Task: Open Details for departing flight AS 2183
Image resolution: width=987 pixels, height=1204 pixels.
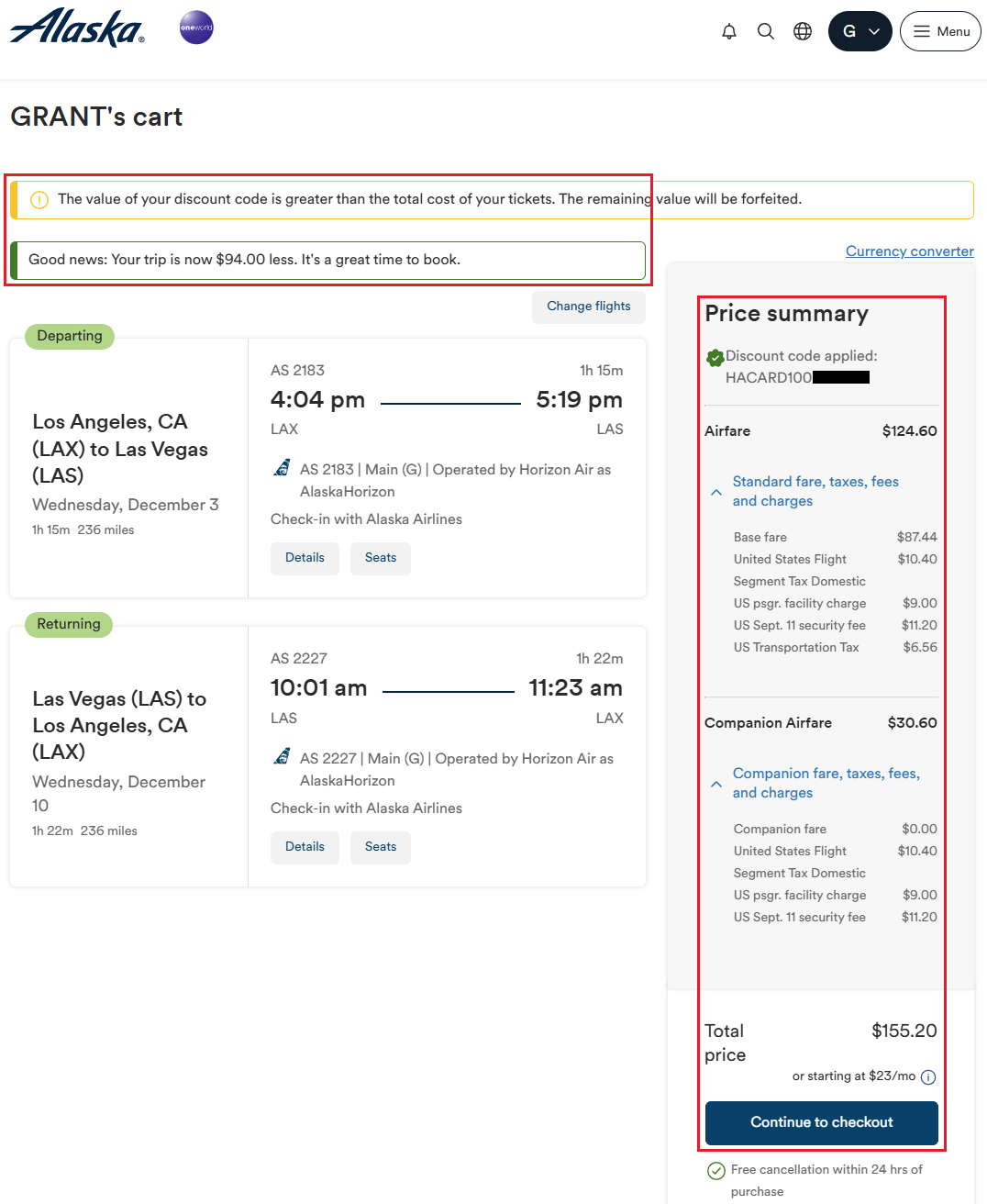Action: coord(305,558)
